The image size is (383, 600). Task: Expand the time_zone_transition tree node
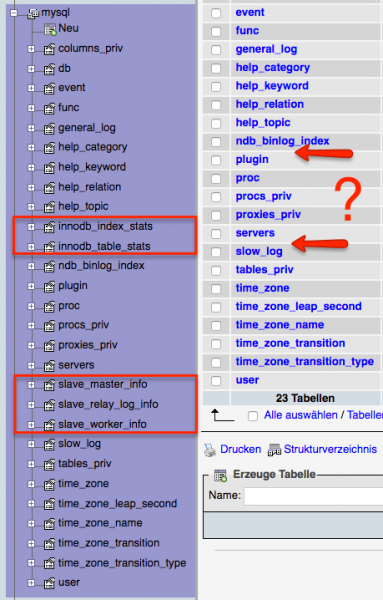pyautogui.click(x=31, y=543)
